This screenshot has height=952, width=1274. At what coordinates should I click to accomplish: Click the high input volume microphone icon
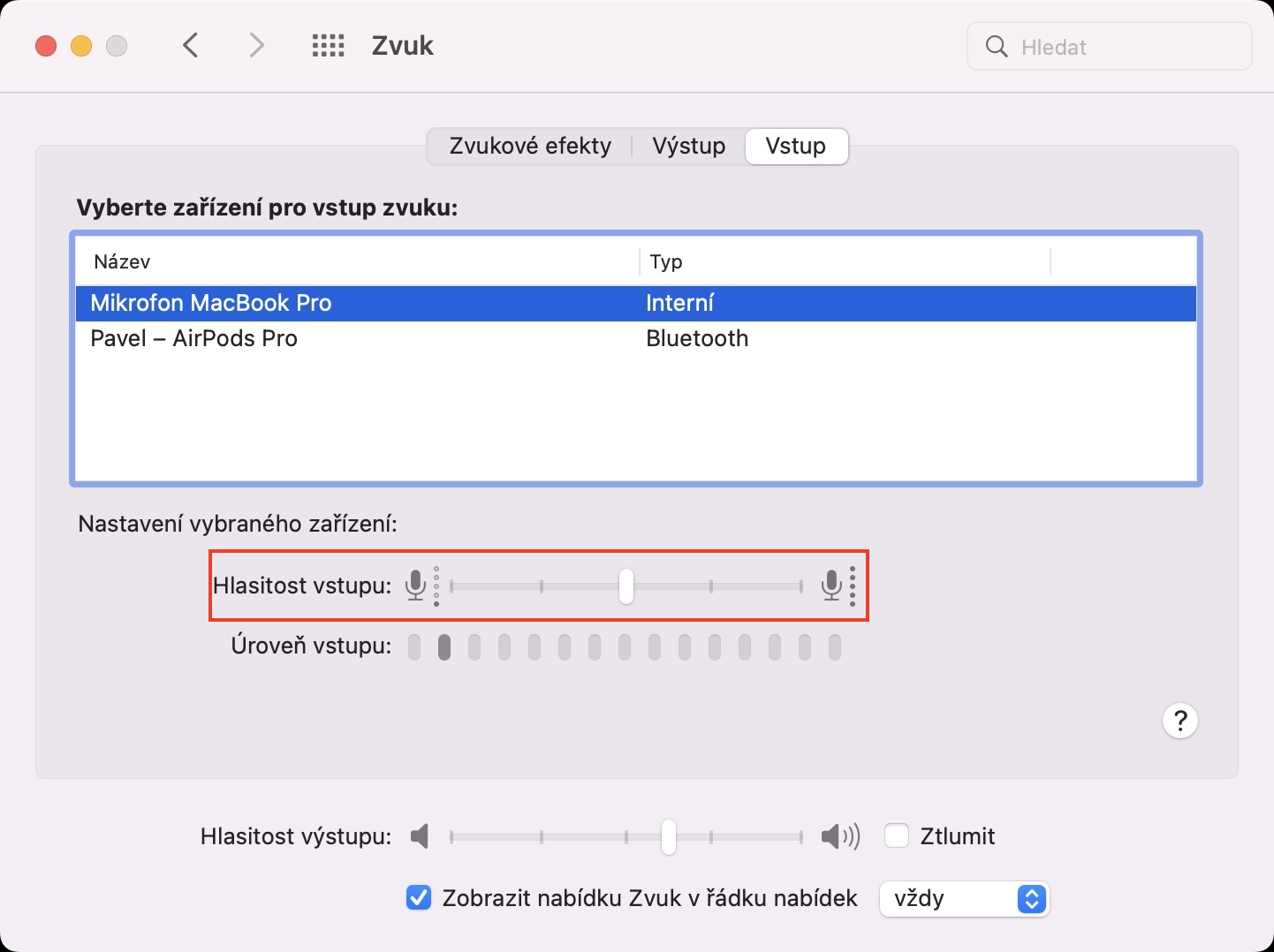click(x=831, y=586)
